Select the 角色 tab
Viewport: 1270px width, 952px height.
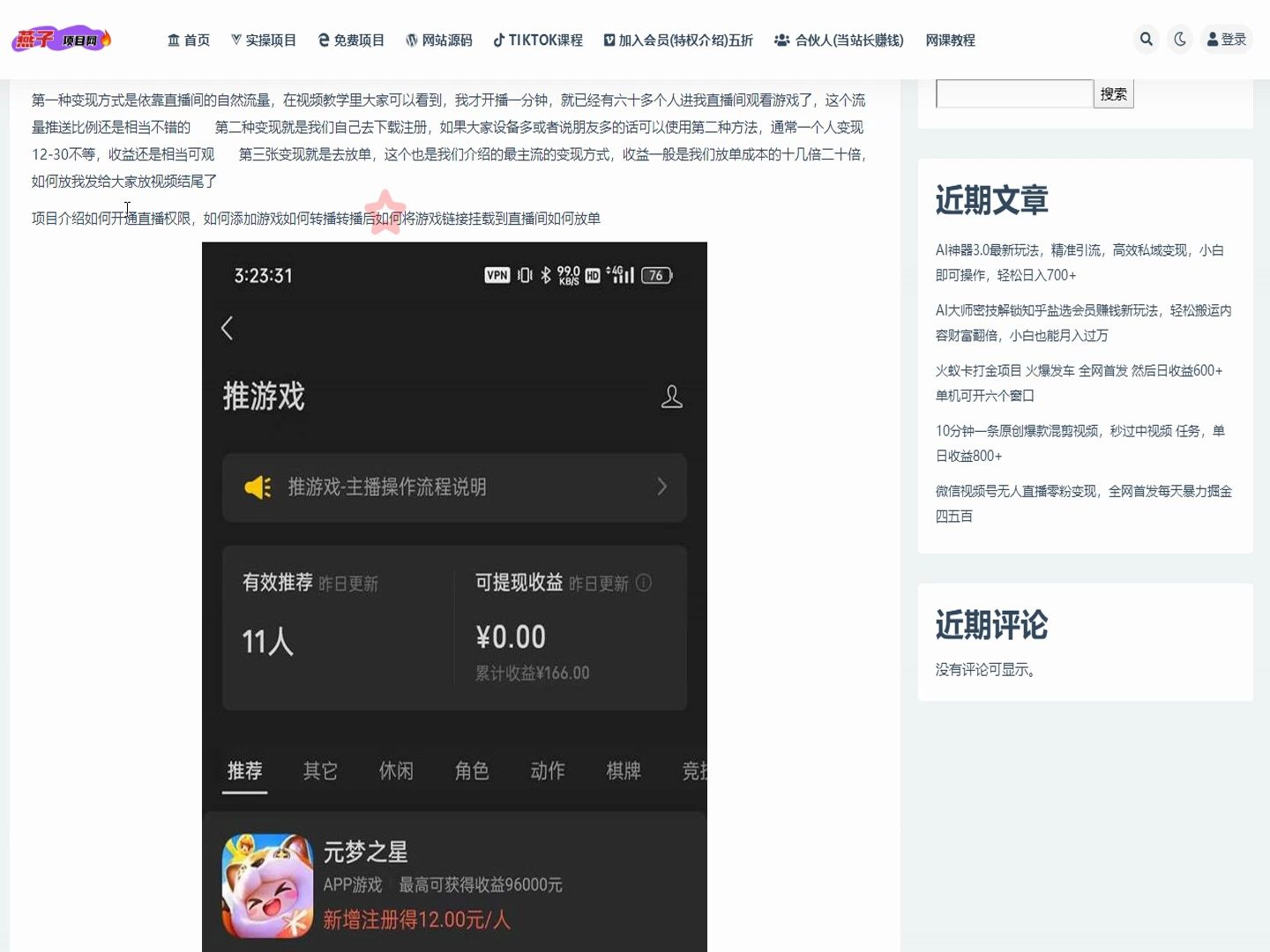click(472, 770)
